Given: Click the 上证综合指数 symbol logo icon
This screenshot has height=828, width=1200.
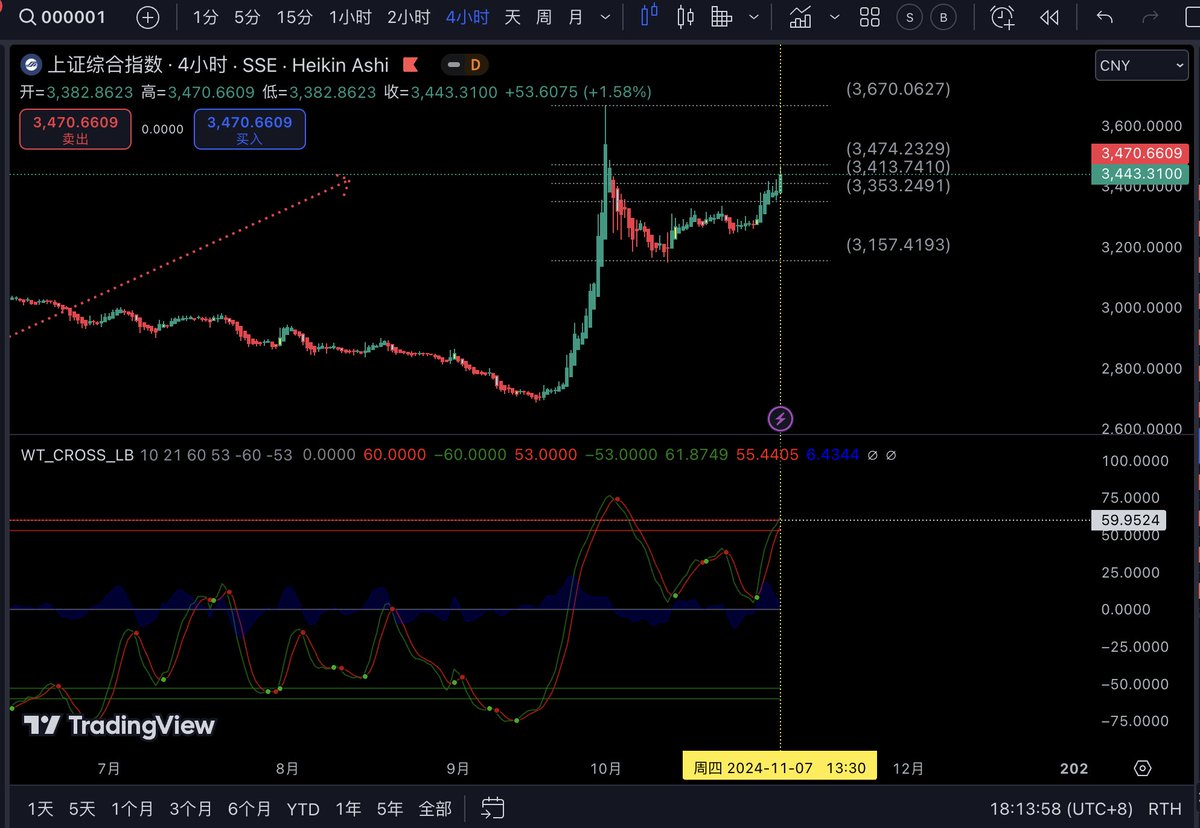Looking at the screenshot, I should pyautogui.click(x=31, y=65).
